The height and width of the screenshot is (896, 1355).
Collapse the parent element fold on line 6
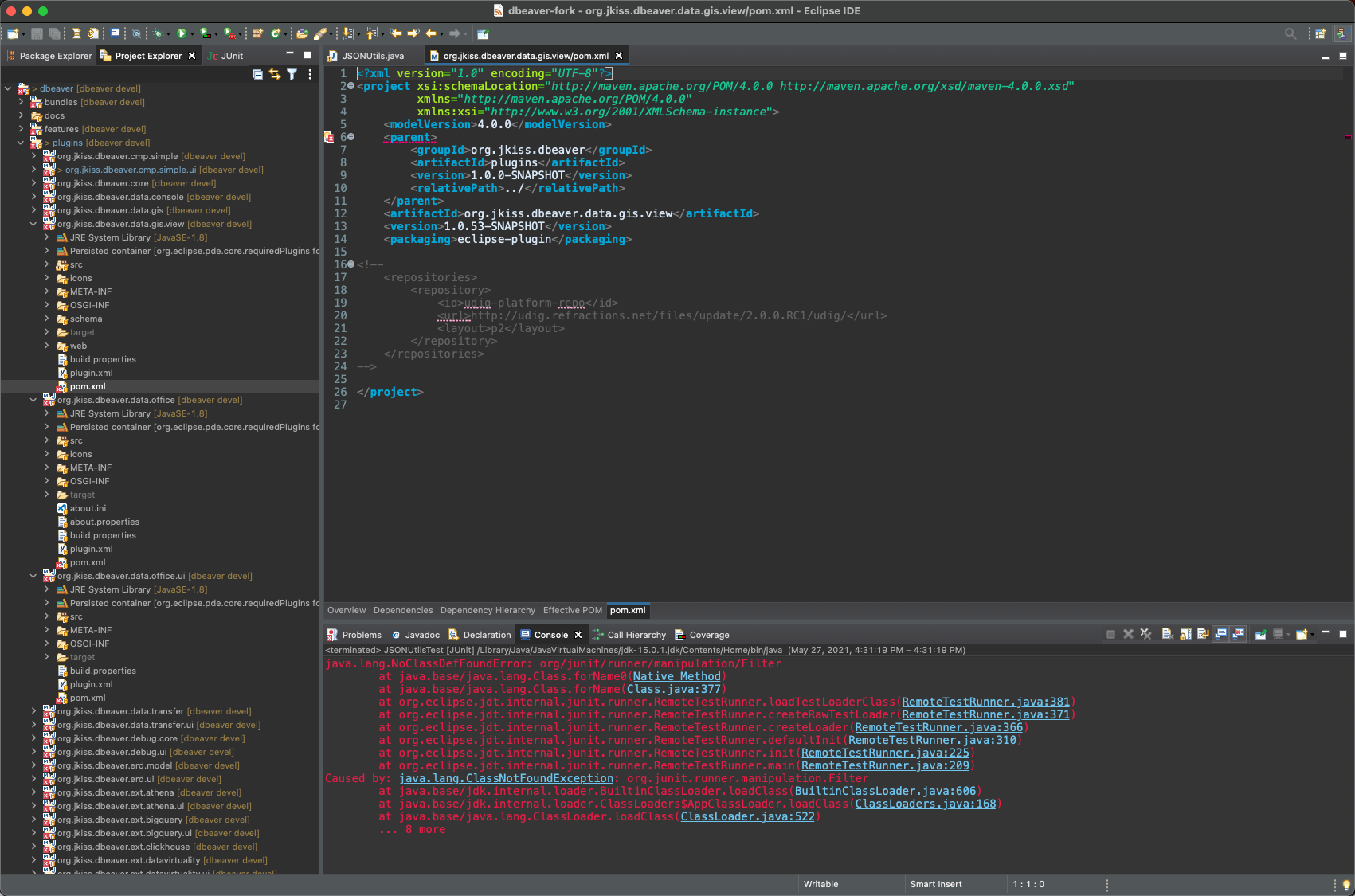(x=351, y=137)
